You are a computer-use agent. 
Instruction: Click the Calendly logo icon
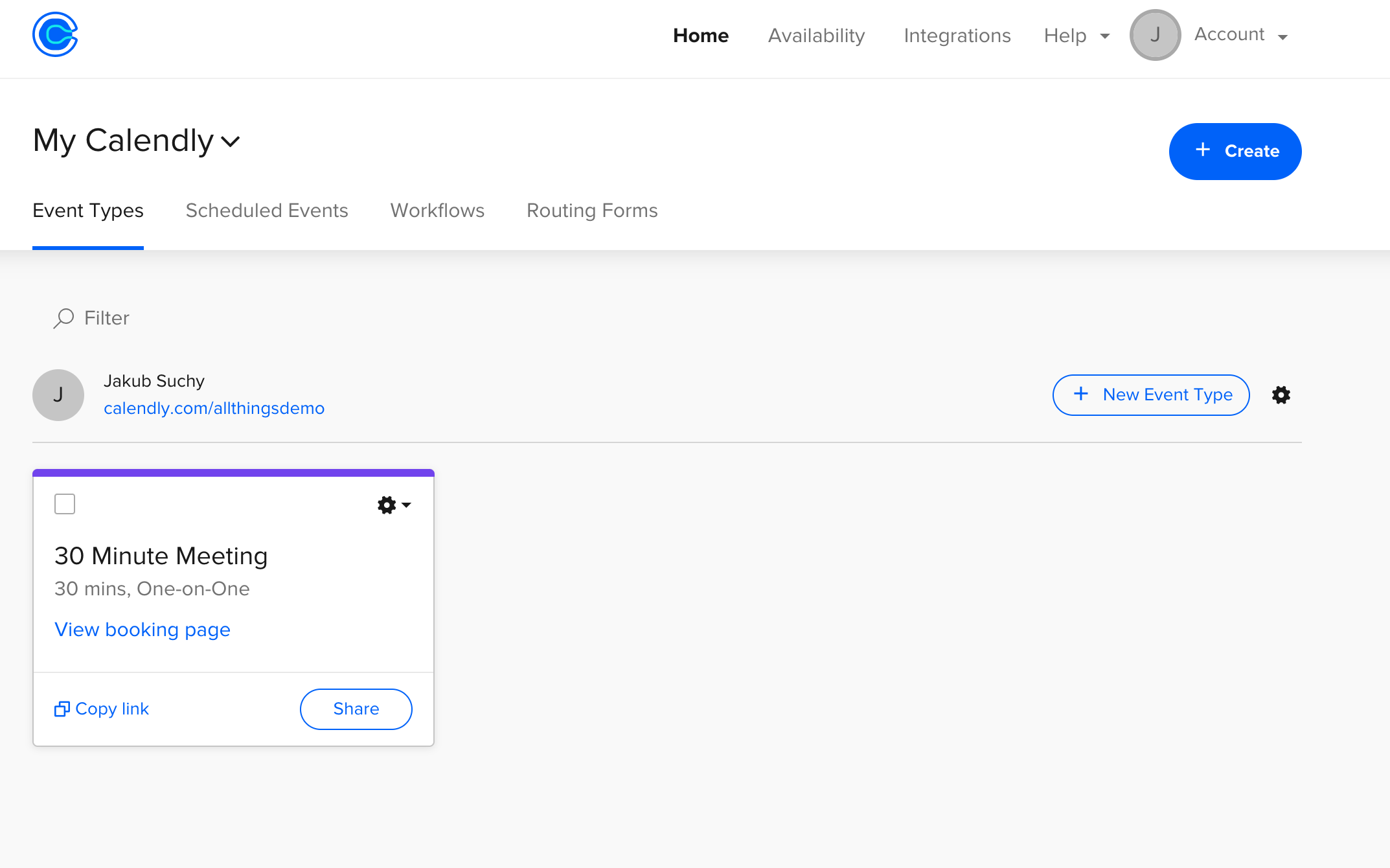coord(55,35)
